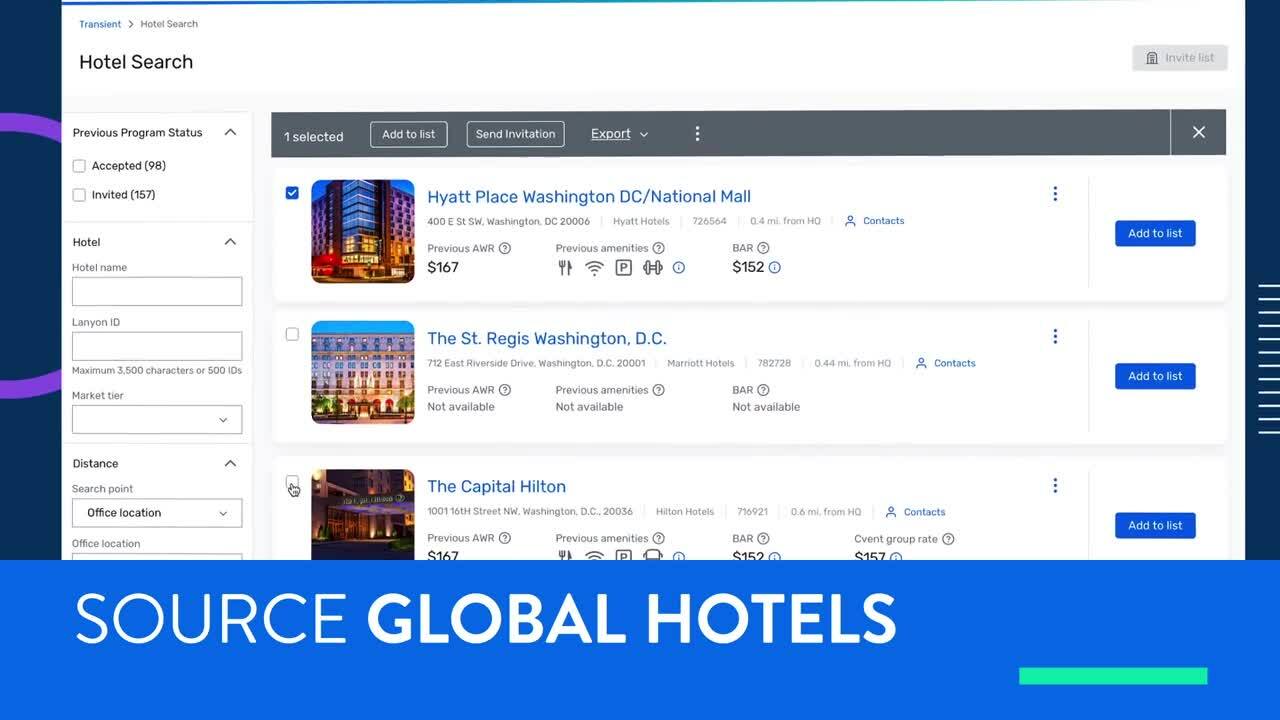Screen dimensions: 1280x720
Task: Click BAR info icon next to $152
Action: point(774,268)
